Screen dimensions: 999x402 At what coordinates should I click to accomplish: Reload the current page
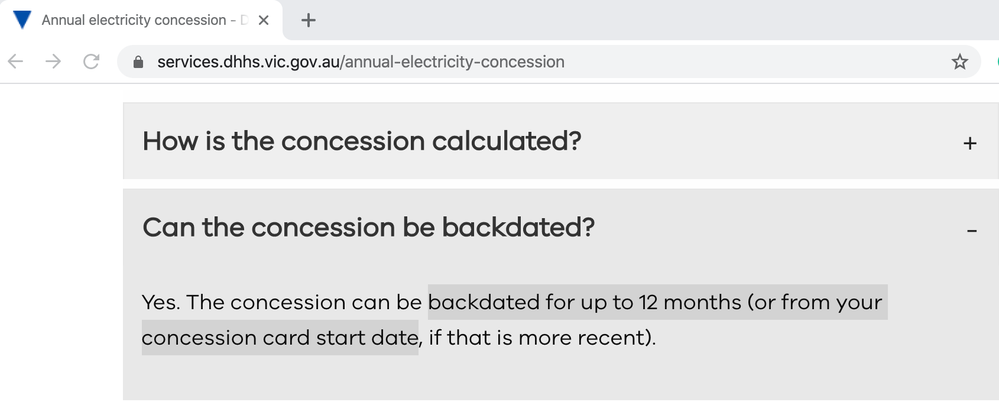click(91, 62)
